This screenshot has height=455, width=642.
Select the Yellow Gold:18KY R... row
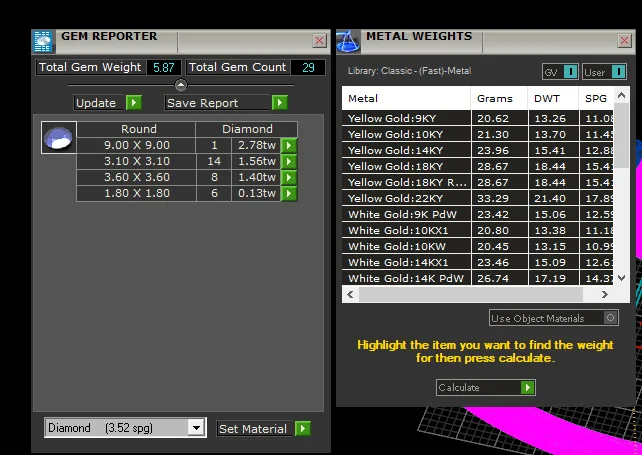[x=477, y=182]
